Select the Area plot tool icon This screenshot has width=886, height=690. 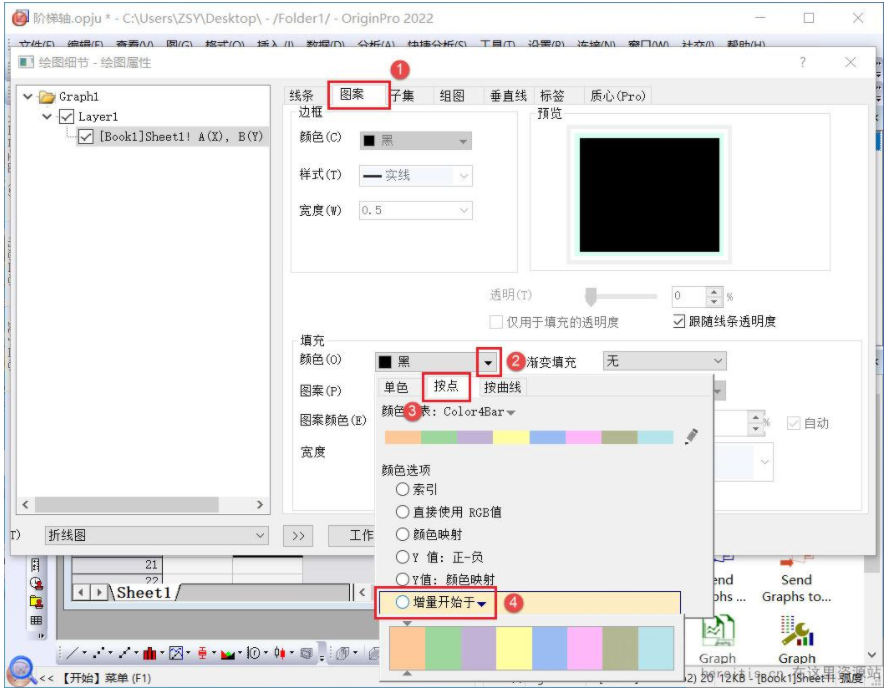[227, 654]
